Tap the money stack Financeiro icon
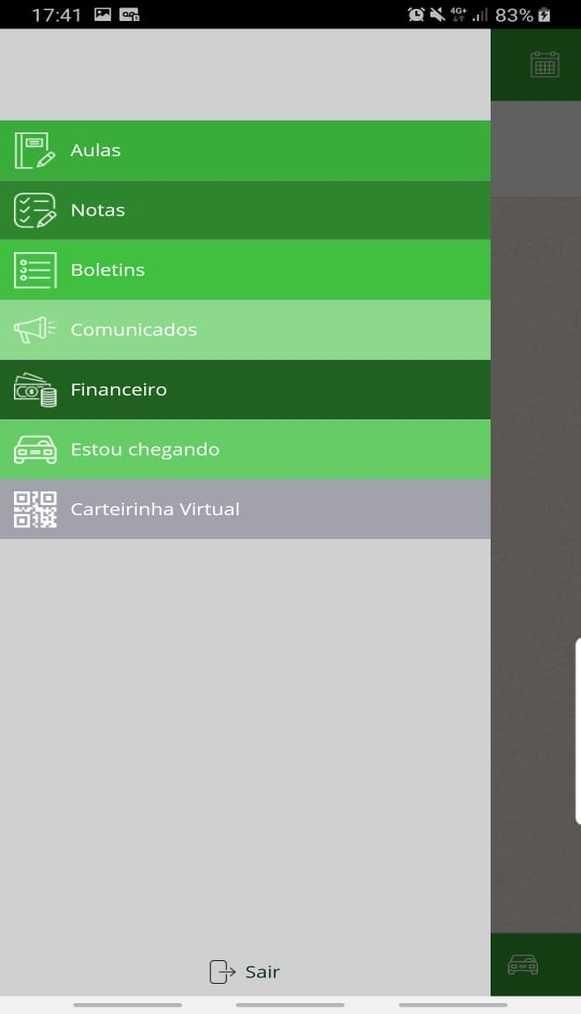 click(35, 390)
